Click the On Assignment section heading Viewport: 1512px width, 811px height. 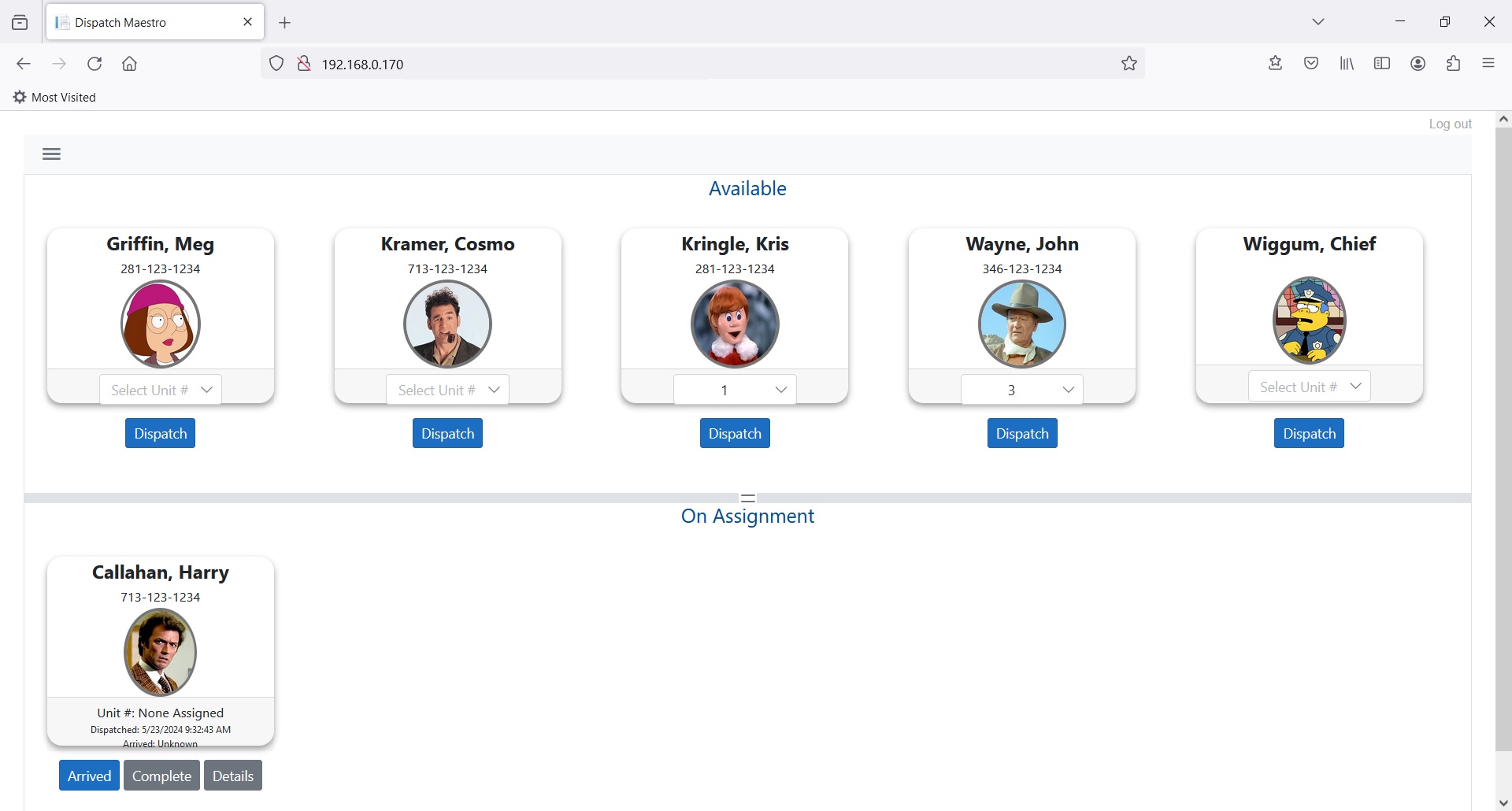coord(747,517)
